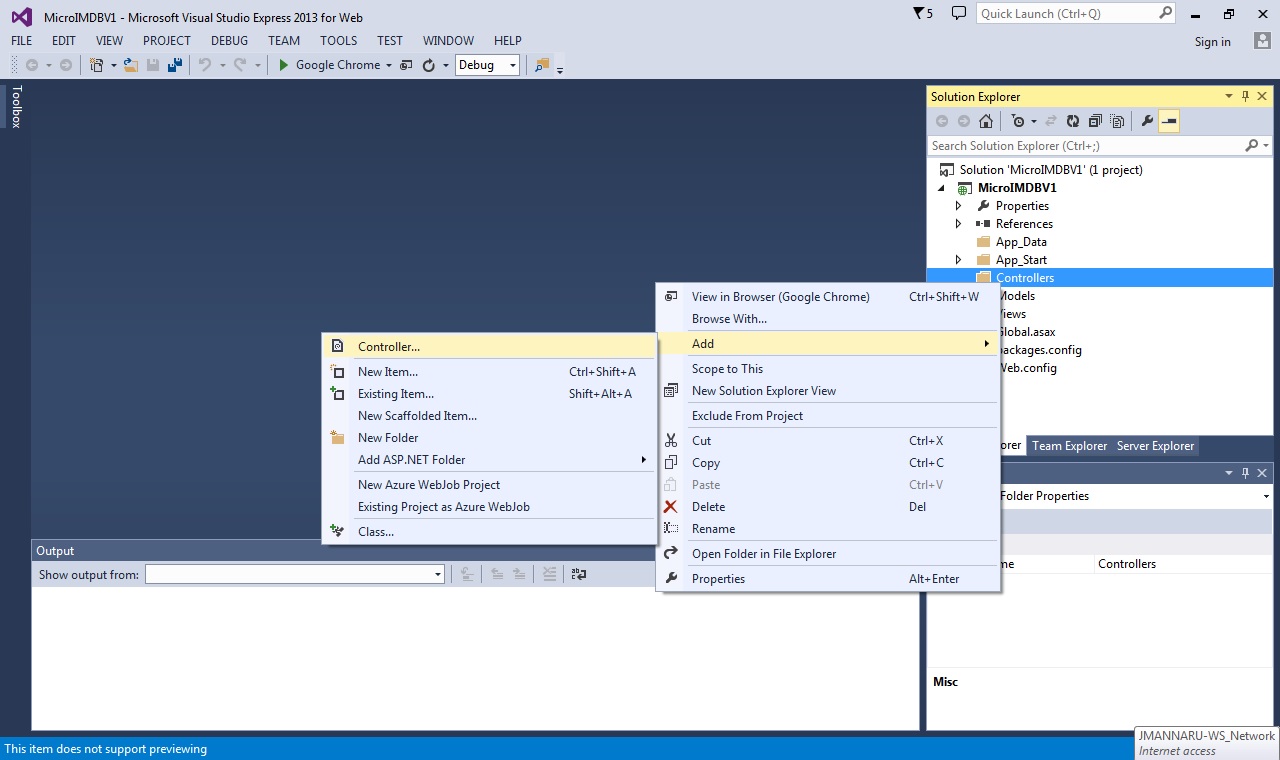The image size is (1280, 760).
Task: Click the feedback speech bubble icon
Action: 959,14
